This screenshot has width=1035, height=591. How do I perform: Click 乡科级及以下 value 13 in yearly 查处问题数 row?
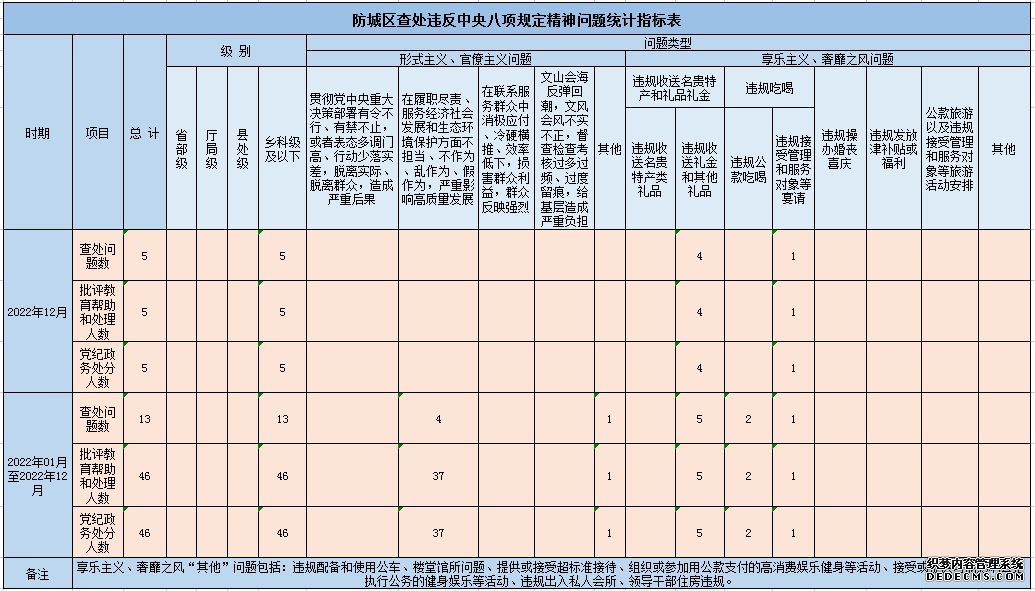(x=283, y=418)
